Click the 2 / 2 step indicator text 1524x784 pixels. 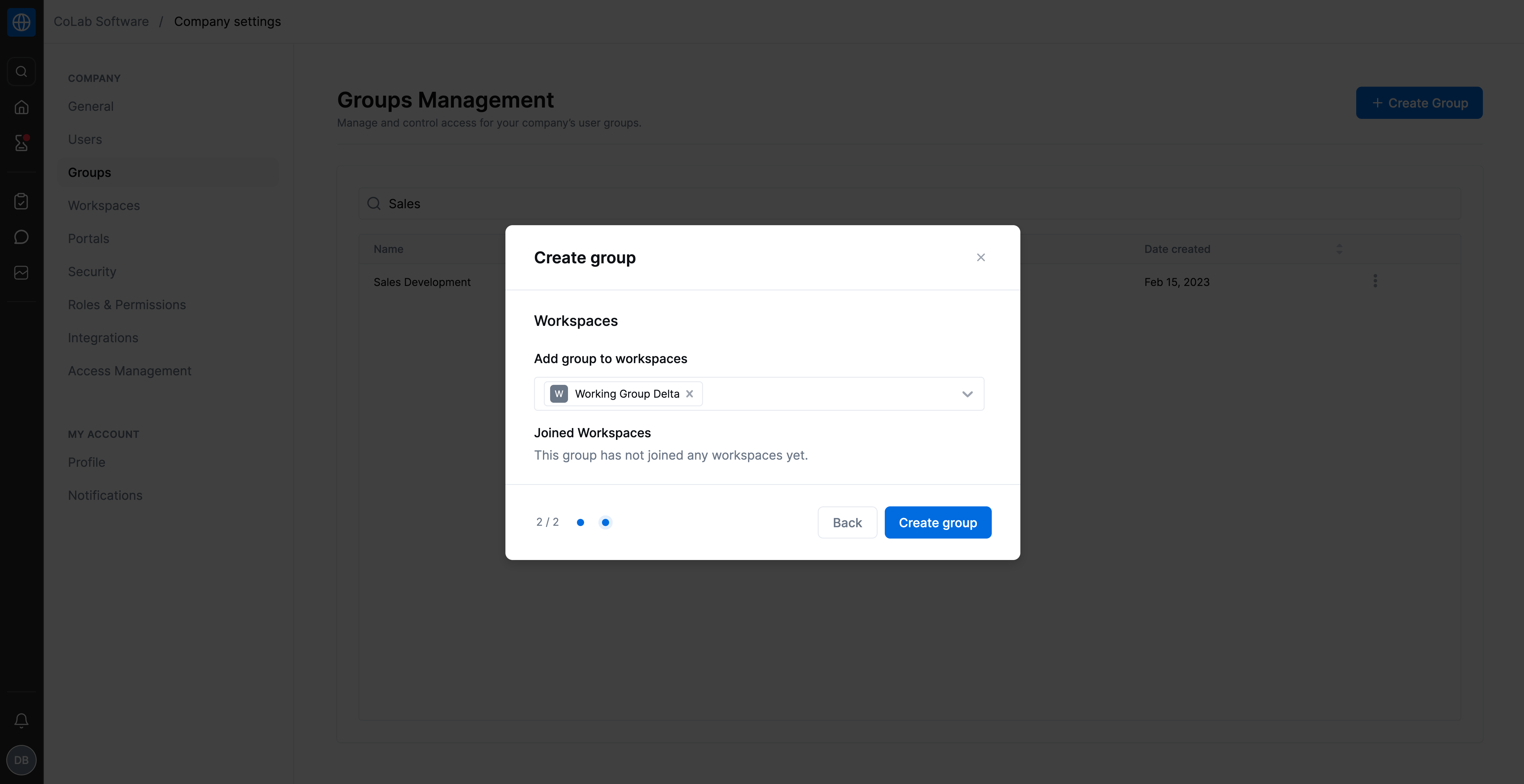tap(547, 522)
